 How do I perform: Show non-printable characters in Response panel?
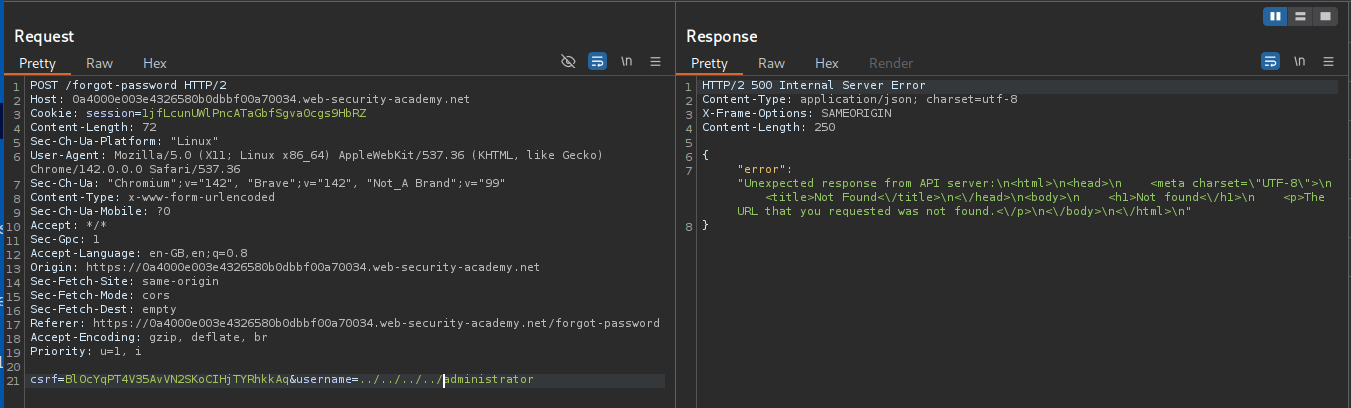point(1299,62)
